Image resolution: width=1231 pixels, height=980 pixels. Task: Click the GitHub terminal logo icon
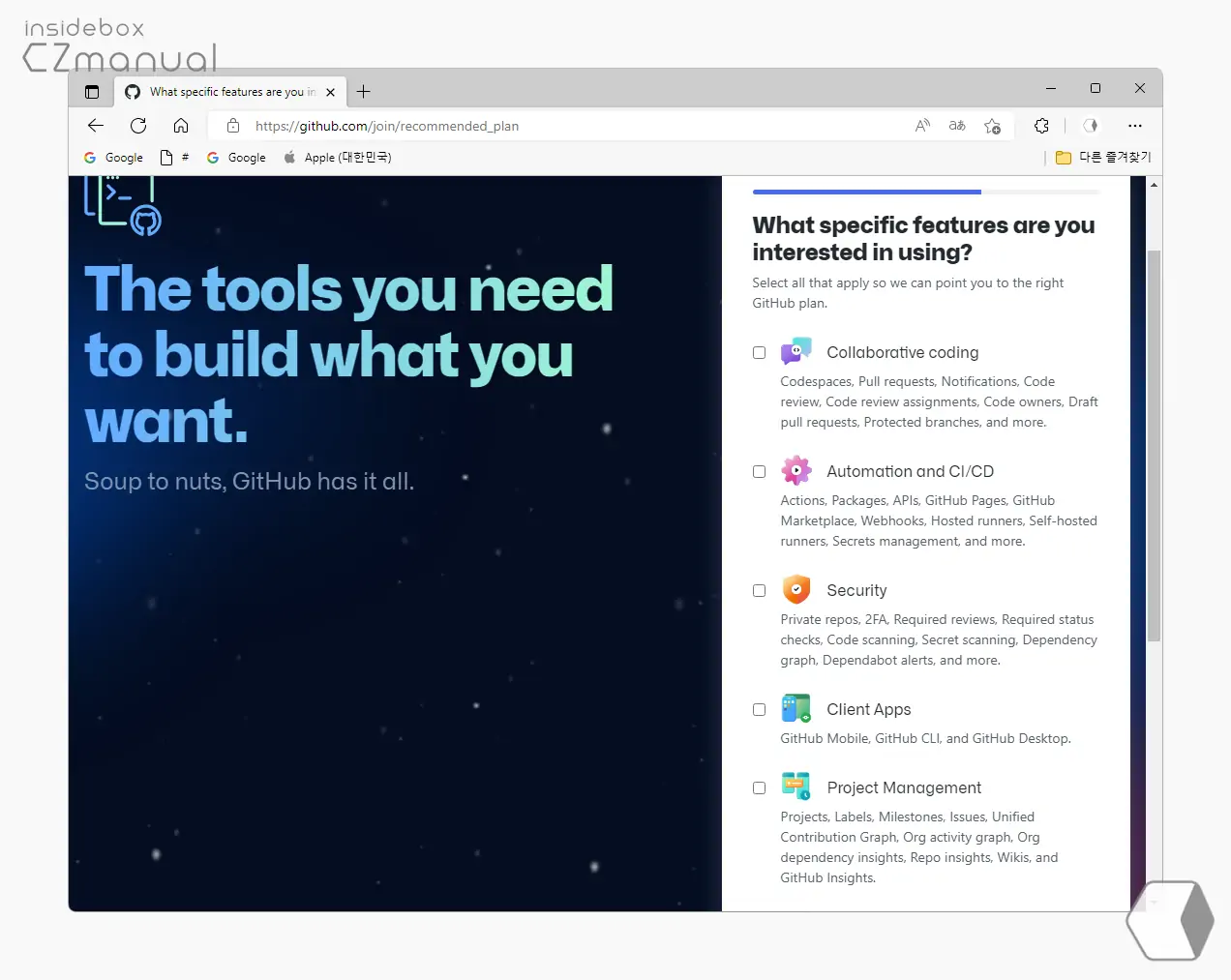point(122,206)
